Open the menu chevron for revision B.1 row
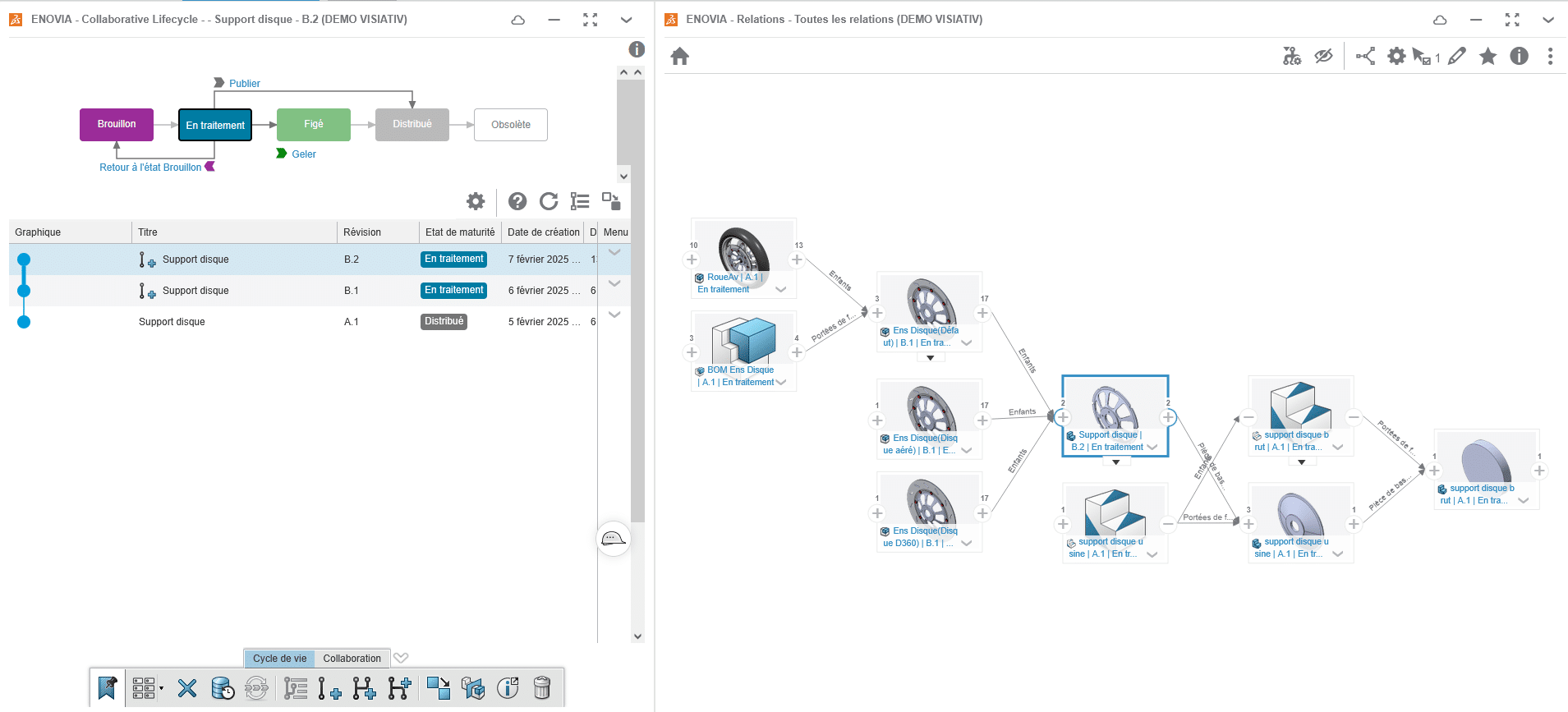The width and height of the screenshot is (1568, 712). pyautogui.click(x=614, y=283)
